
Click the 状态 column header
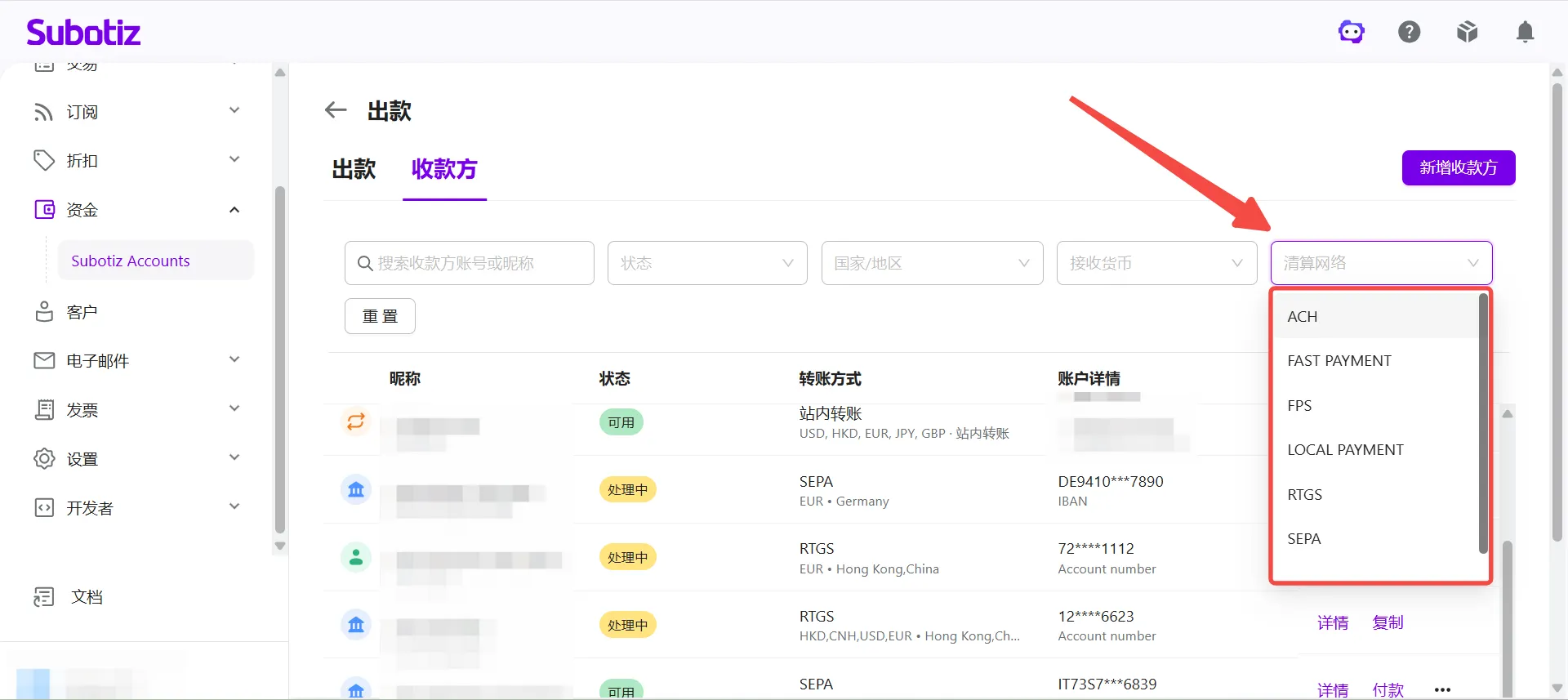click(x=614, y=378)
